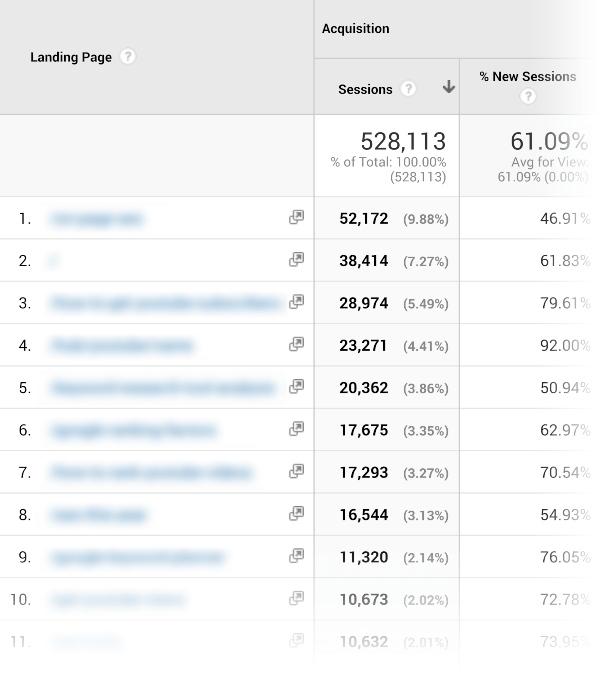Open row 6 landing page popout icon
The image size is (600, 675).
pyautogui.click(x=296, y=429)
